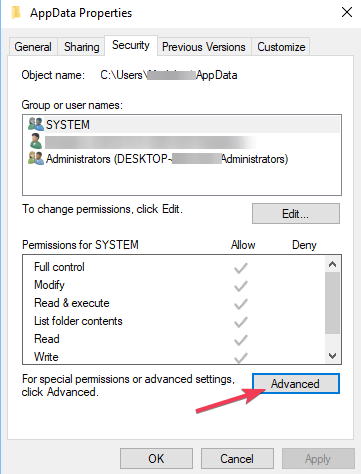The height and width of the screenshot is (474, 361).
Task: Switch to the Previous Versions tab
Action: pos(204,47)
